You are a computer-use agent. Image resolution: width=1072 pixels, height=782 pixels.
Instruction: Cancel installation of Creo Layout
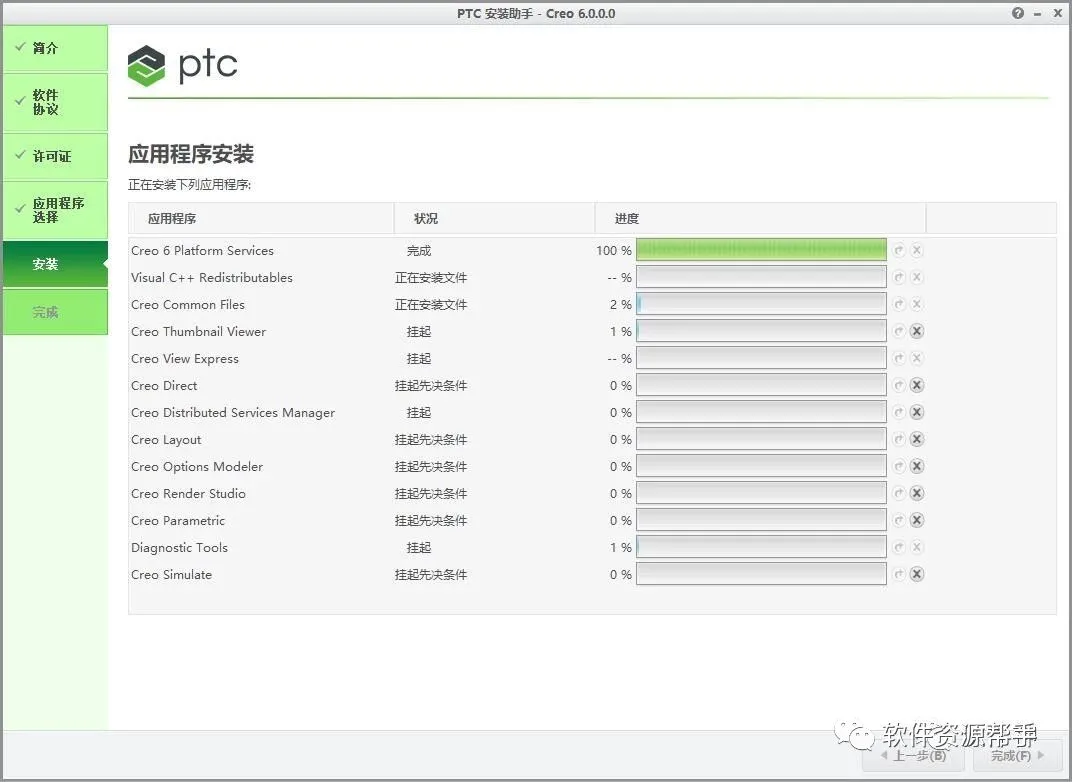(917, 440)
